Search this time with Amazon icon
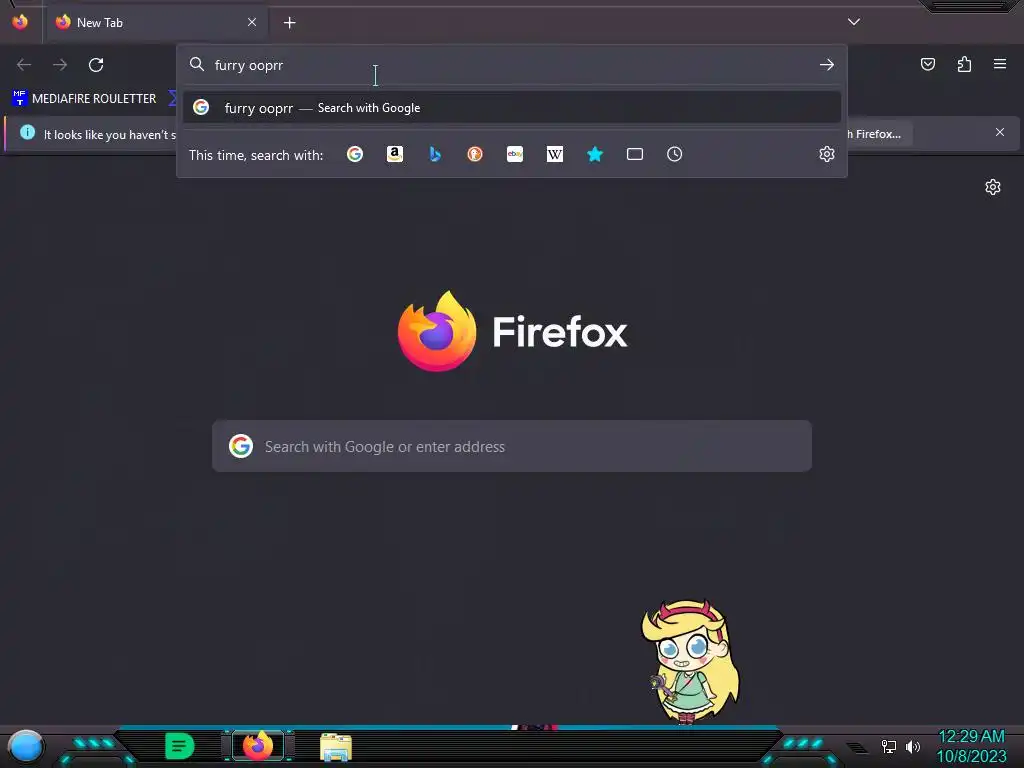This screenshot has width=1024, height=768. point(394,154)
